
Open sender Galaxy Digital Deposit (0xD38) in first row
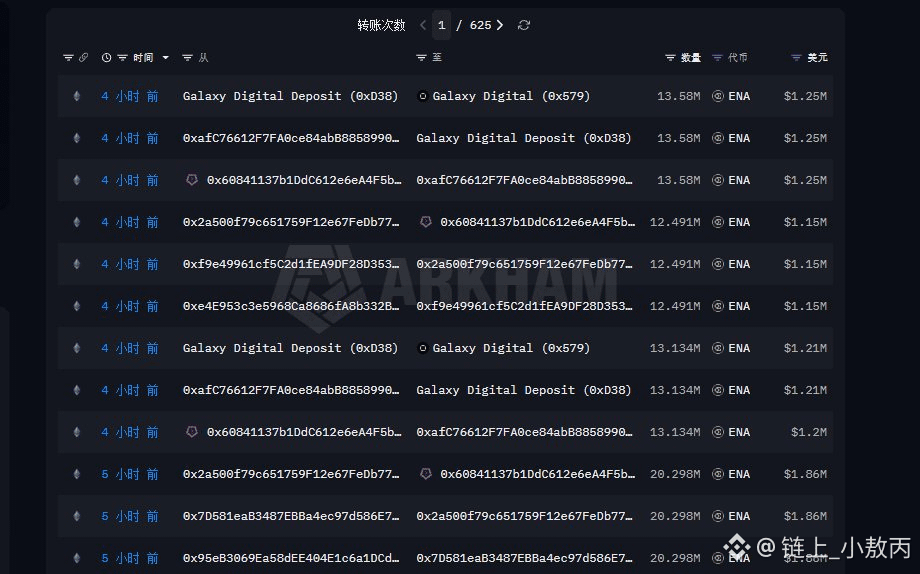pyautogui.click(x=290, y=96)
